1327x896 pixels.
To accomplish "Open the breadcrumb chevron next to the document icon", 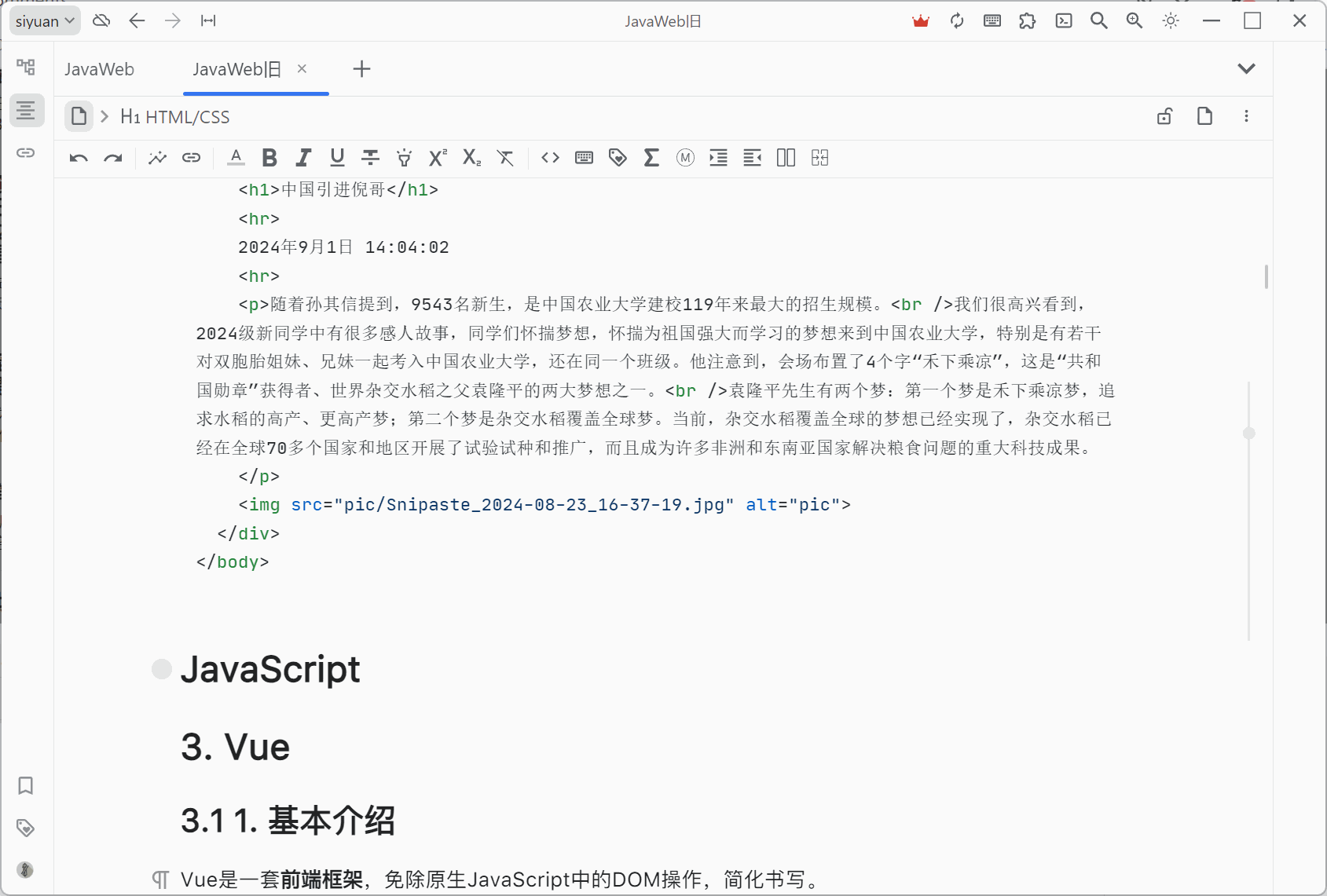I will pos(104,116).
